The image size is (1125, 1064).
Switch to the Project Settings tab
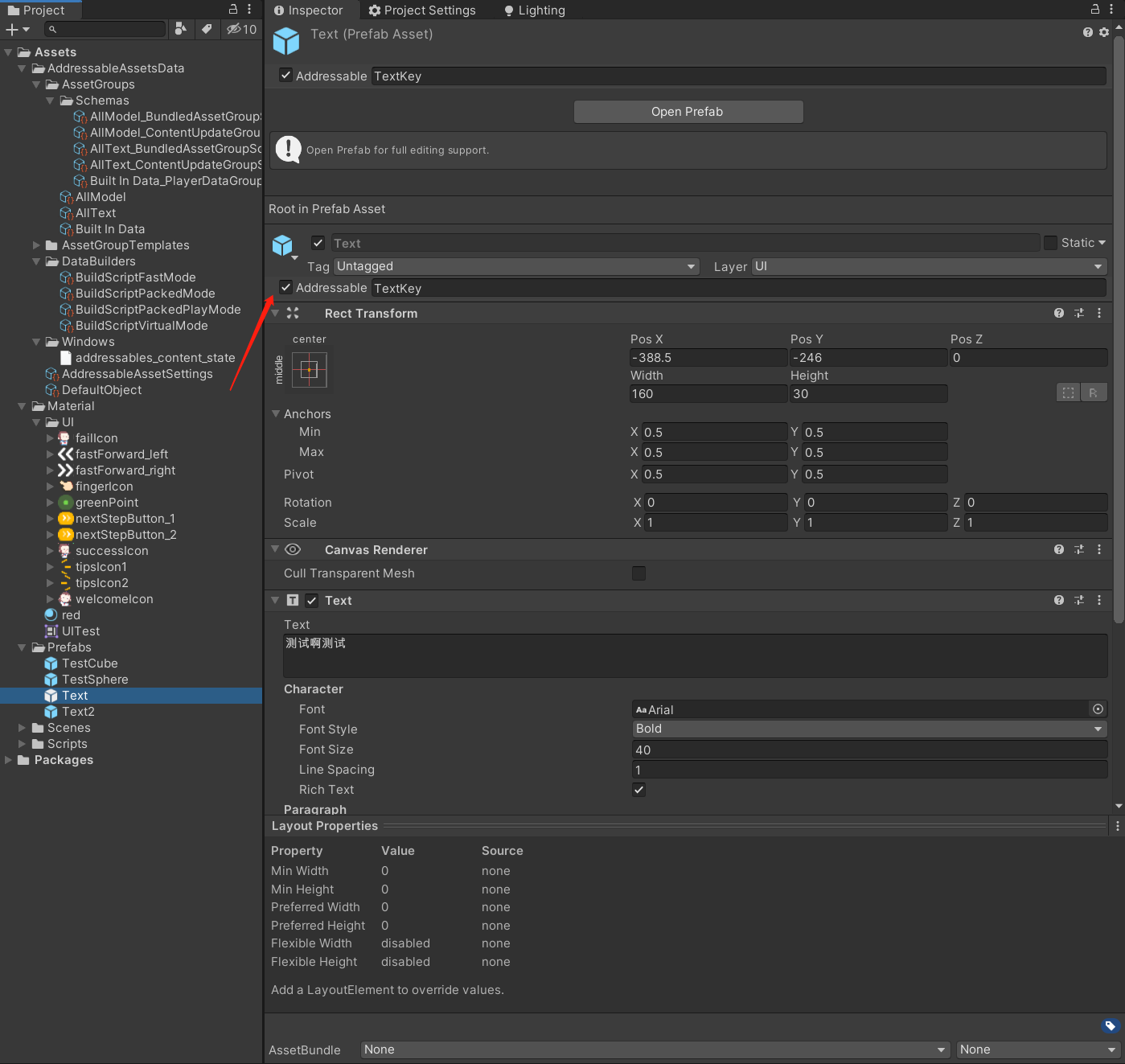click(x=422, y=10)
